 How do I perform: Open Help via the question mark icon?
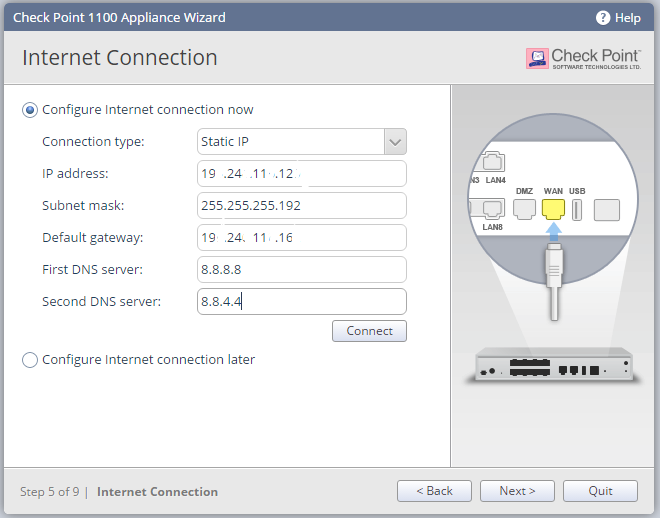coord(603,18)
